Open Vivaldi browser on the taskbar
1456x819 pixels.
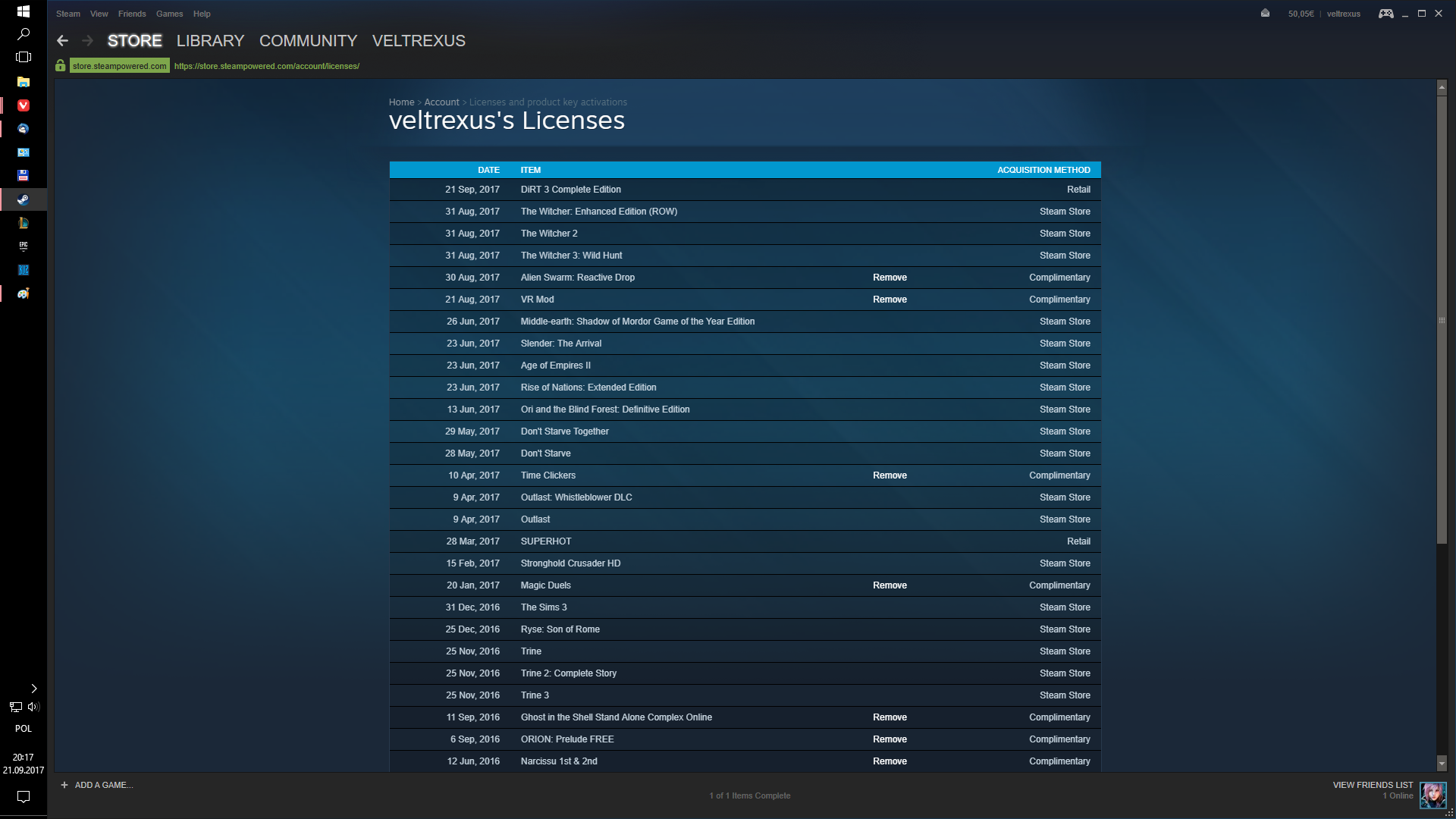click(24, 105)
